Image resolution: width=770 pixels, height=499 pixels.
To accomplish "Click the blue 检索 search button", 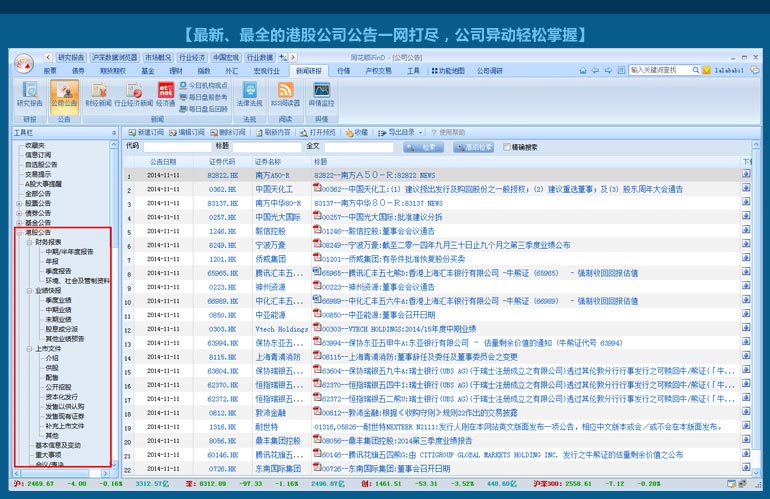I will (x=423, y=147).
